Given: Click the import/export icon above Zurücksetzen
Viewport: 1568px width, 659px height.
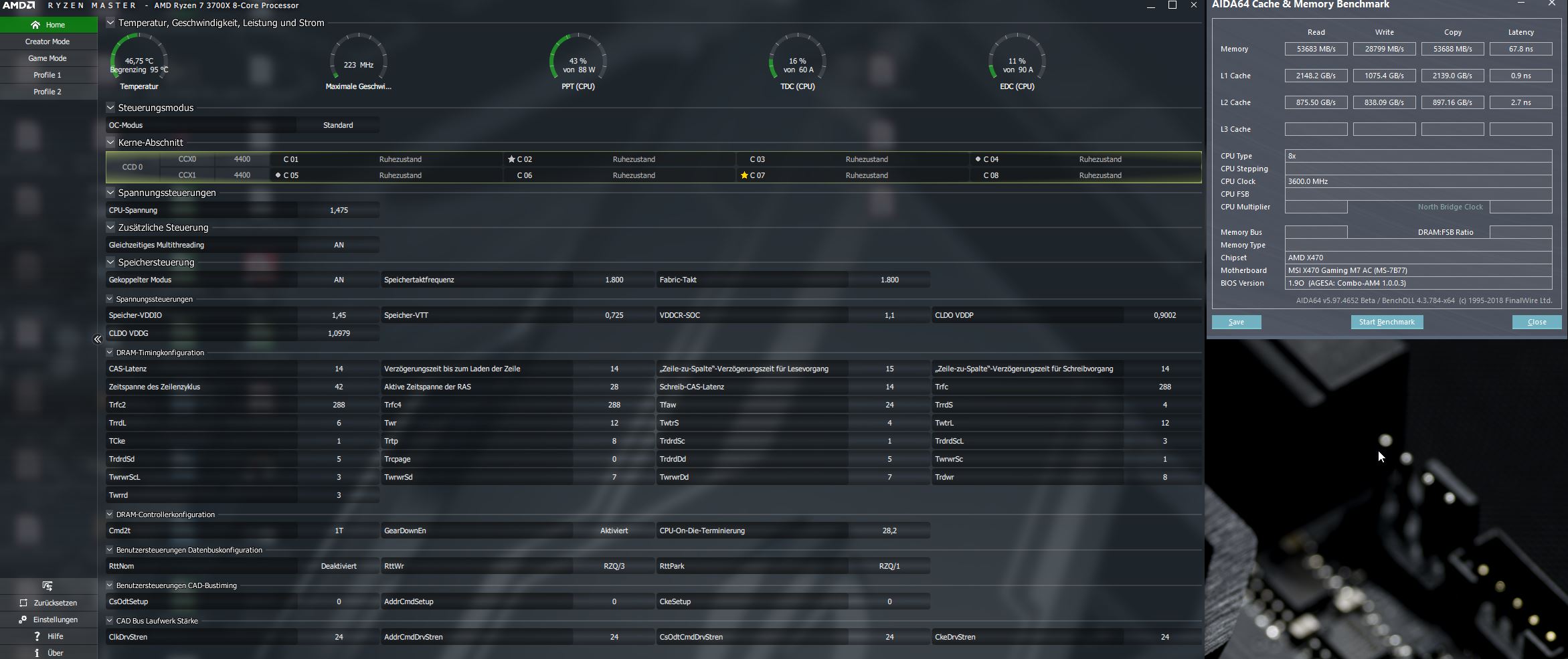Looking at the screenshot, I should click(x=47, y=586).
